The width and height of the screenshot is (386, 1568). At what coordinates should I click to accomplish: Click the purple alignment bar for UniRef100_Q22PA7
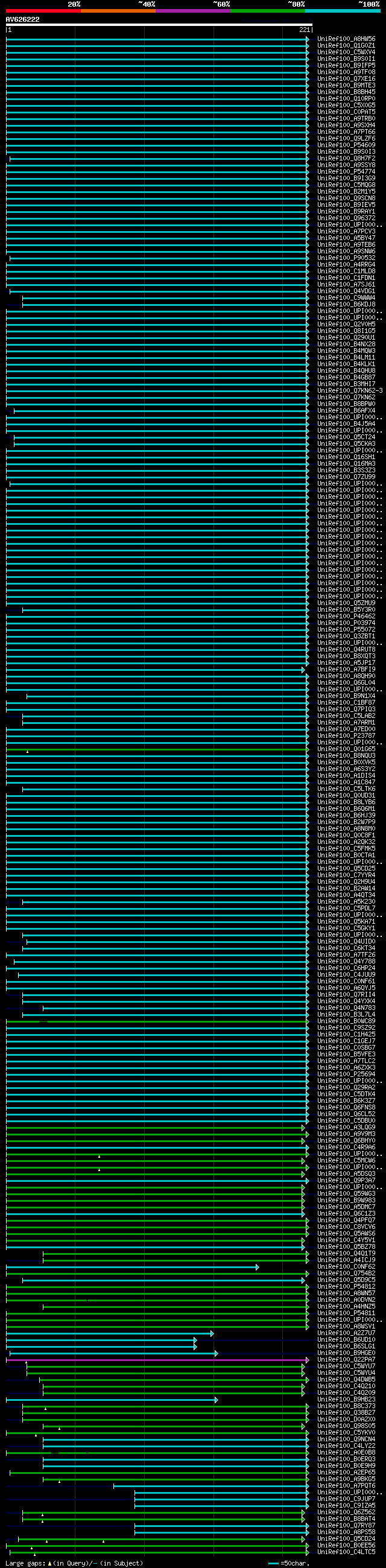[157, 1360]
